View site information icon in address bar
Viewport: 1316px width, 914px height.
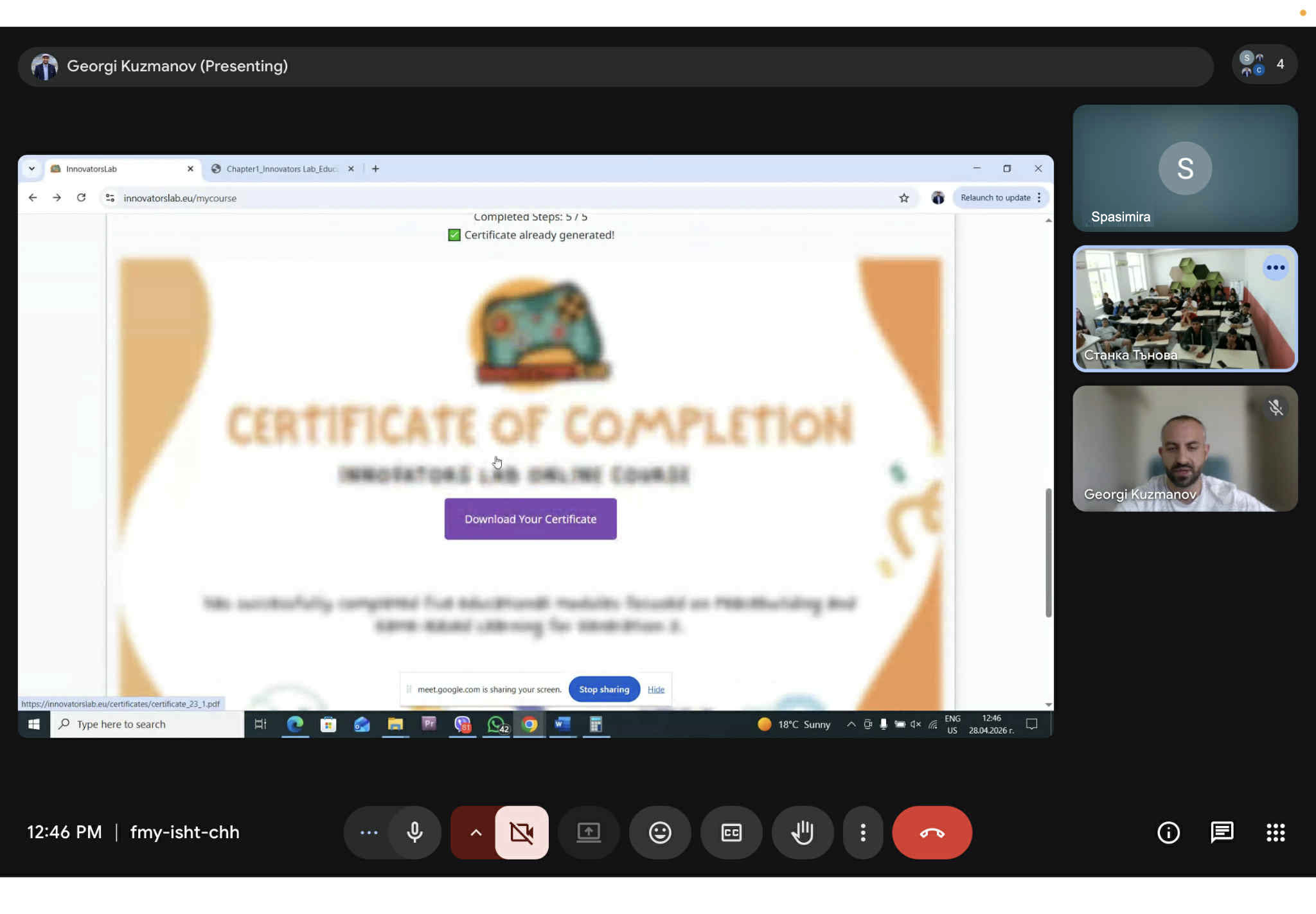(x=110, y=198)
